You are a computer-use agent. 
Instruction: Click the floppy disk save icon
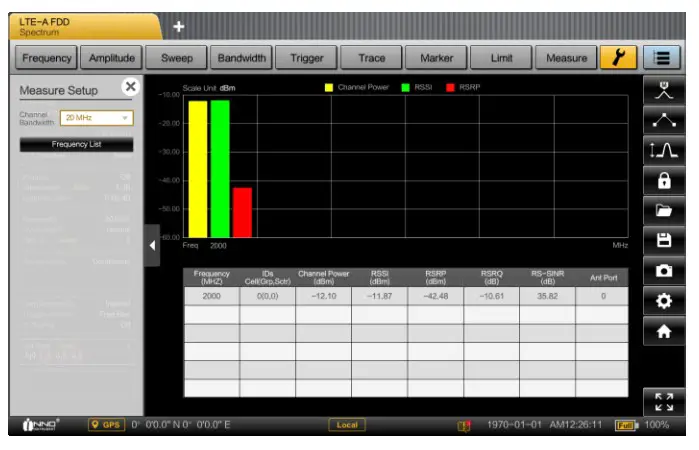click(x=664, y=240)
